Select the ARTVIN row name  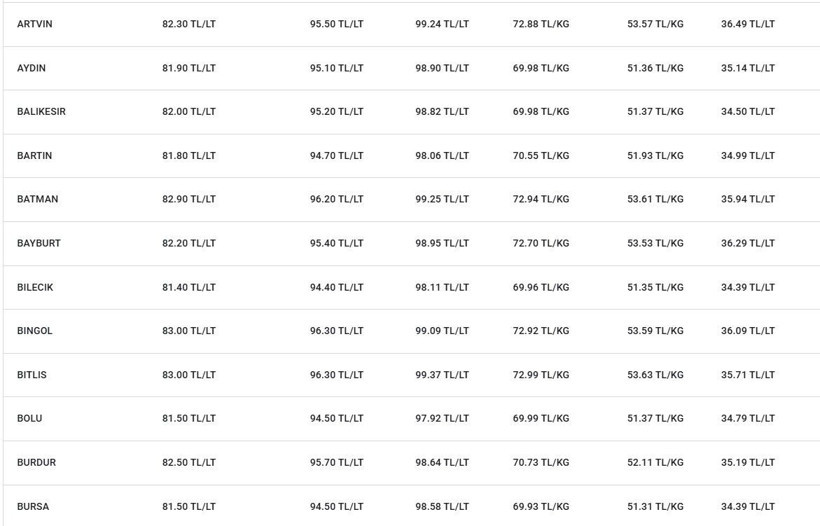[x=35, y=24]
